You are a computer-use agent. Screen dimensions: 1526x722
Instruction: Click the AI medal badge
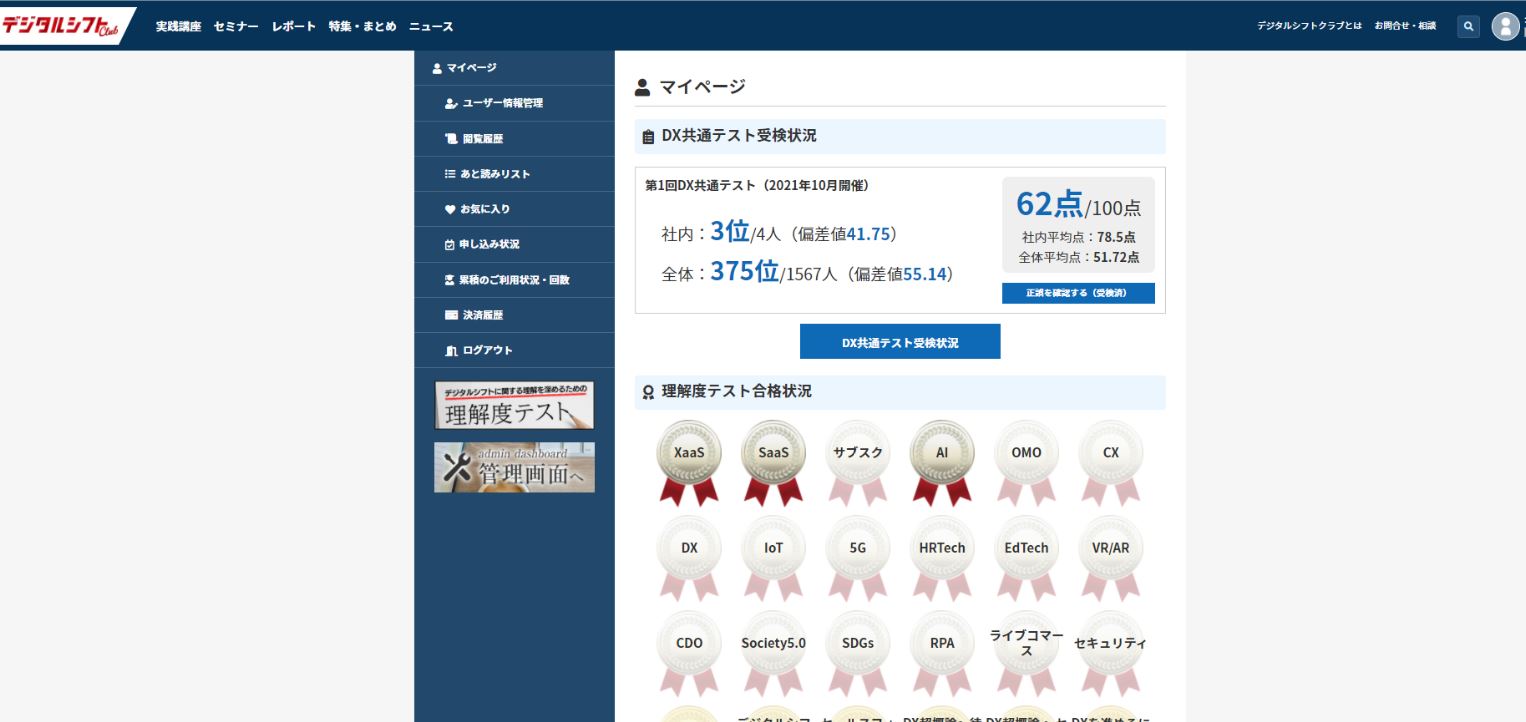(x=942, y=453)
